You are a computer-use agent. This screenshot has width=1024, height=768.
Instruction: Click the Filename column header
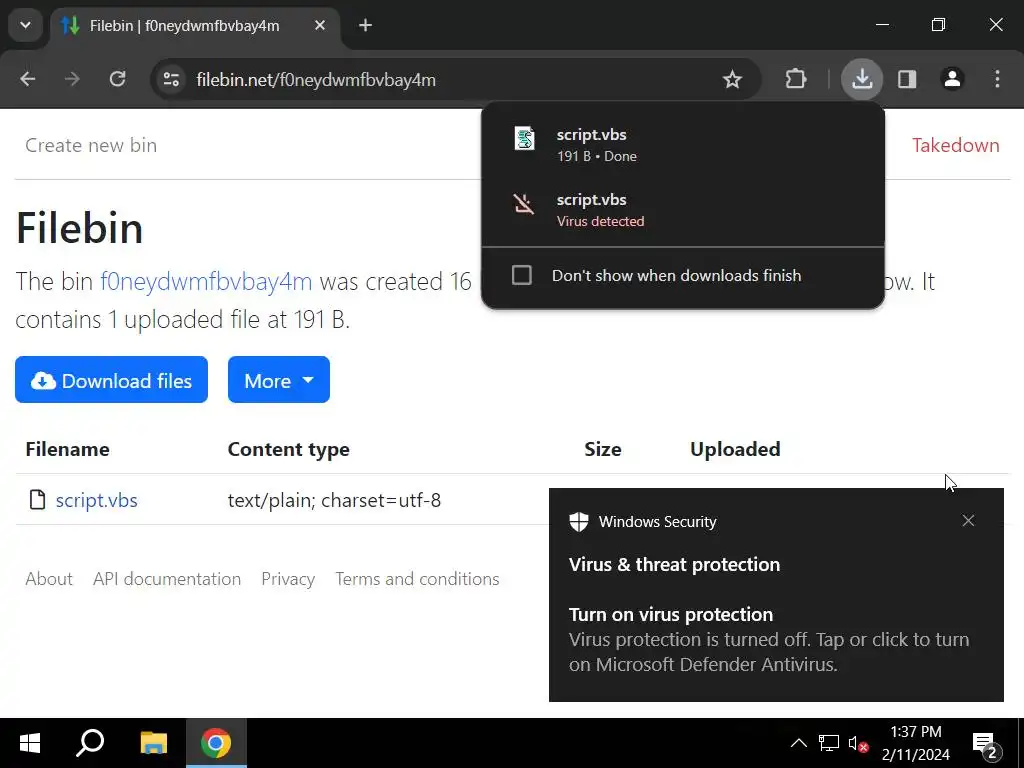click(67, 449)
